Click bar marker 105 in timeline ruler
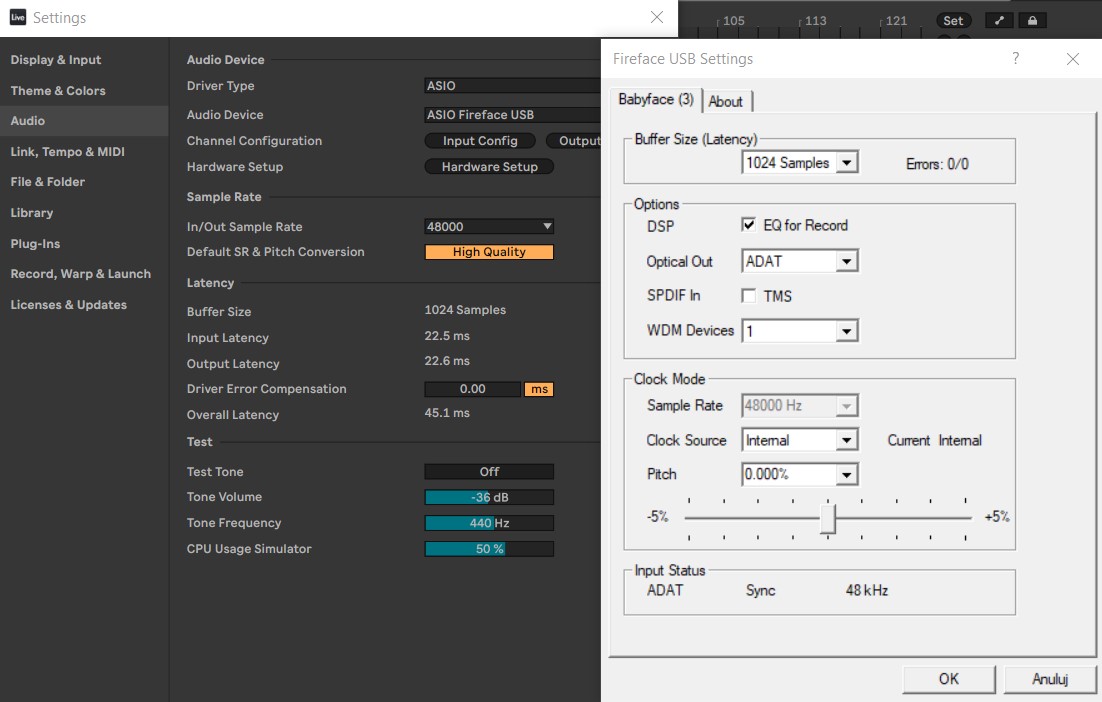 tap(734, 21)
